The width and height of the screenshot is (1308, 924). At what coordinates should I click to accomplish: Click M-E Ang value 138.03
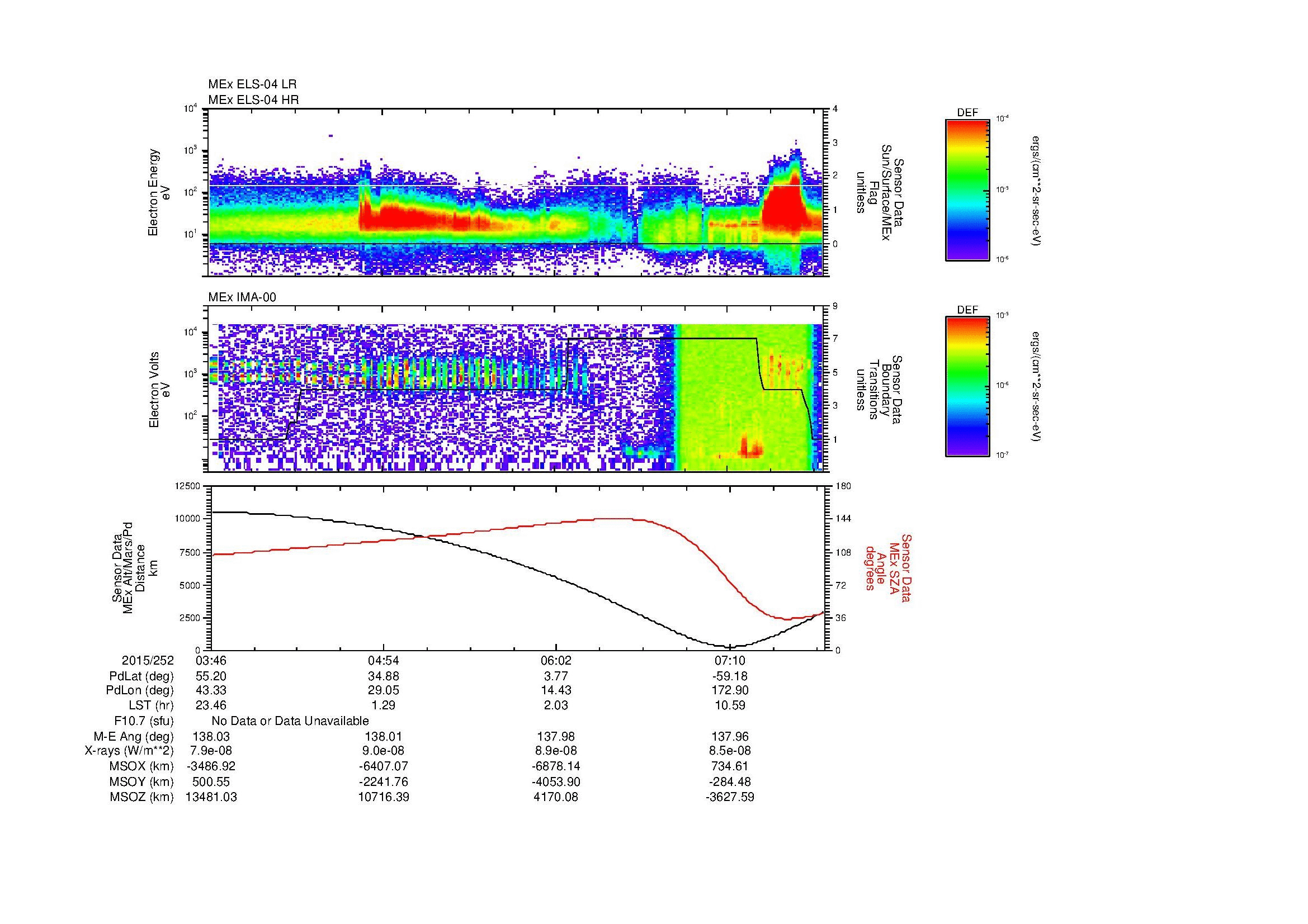tap(211, 736)
